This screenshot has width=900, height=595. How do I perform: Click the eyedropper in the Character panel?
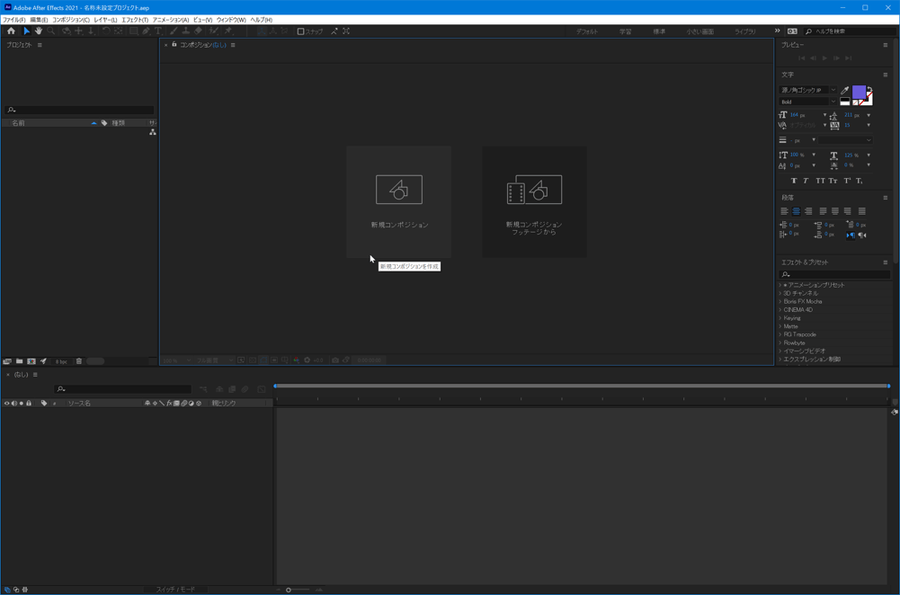point(844,90)
